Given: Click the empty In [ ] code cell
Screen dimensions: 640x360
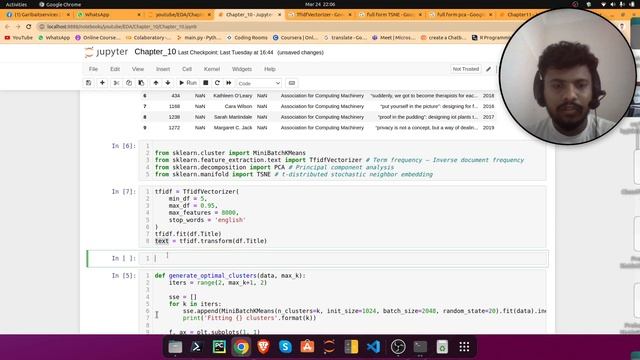Looking at the screenshot, I should pyautogui.click(x=343, y=258).
